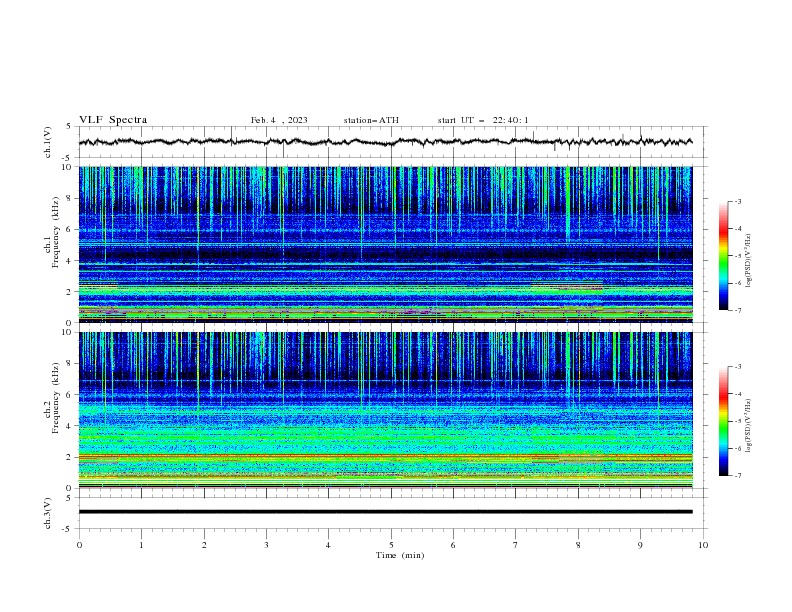Click the "4" frequency tick of ch.2 spectrogram

click(70, 426)
